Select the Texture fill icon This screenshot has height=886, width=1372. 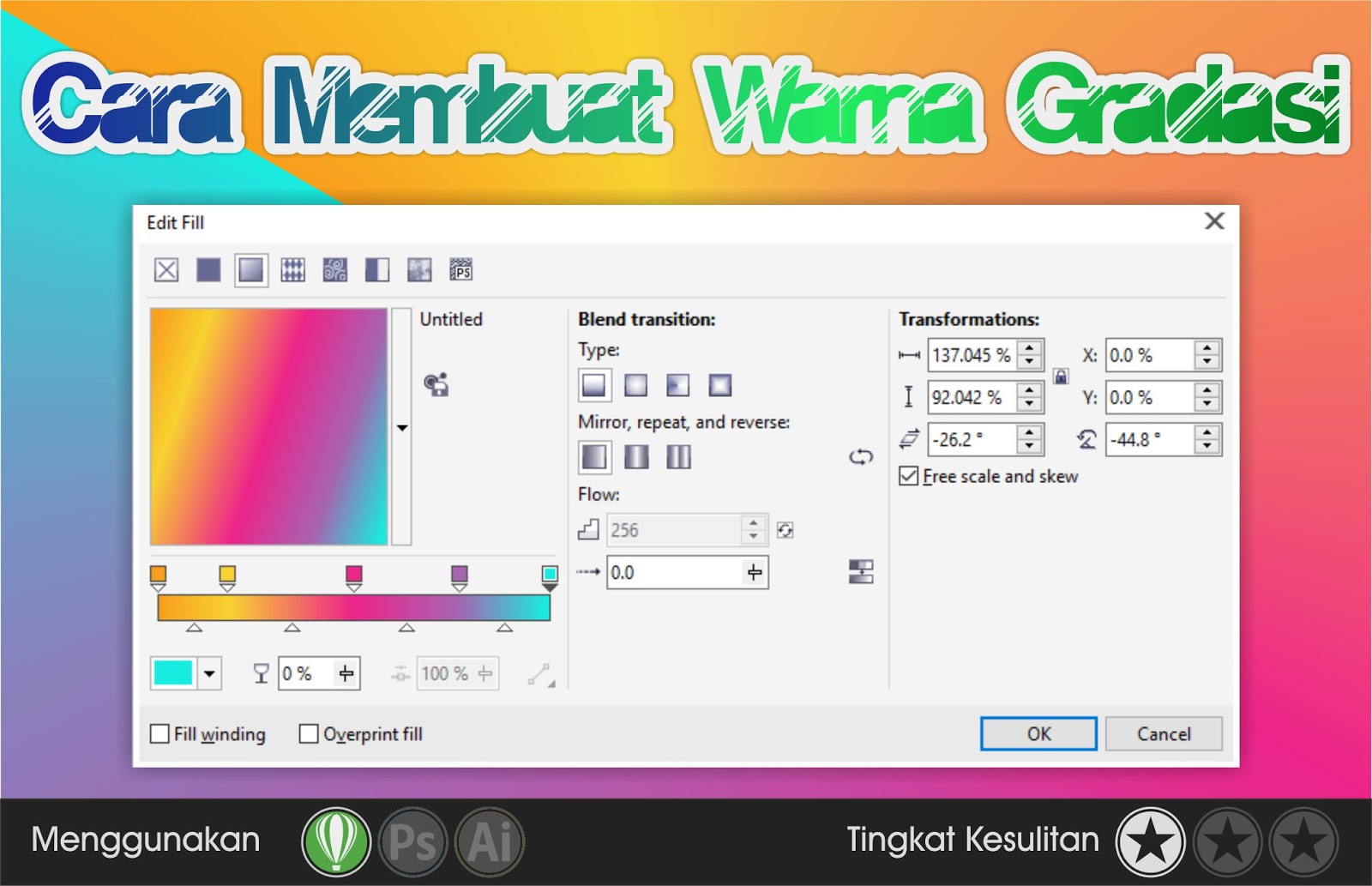click(419, 270)
